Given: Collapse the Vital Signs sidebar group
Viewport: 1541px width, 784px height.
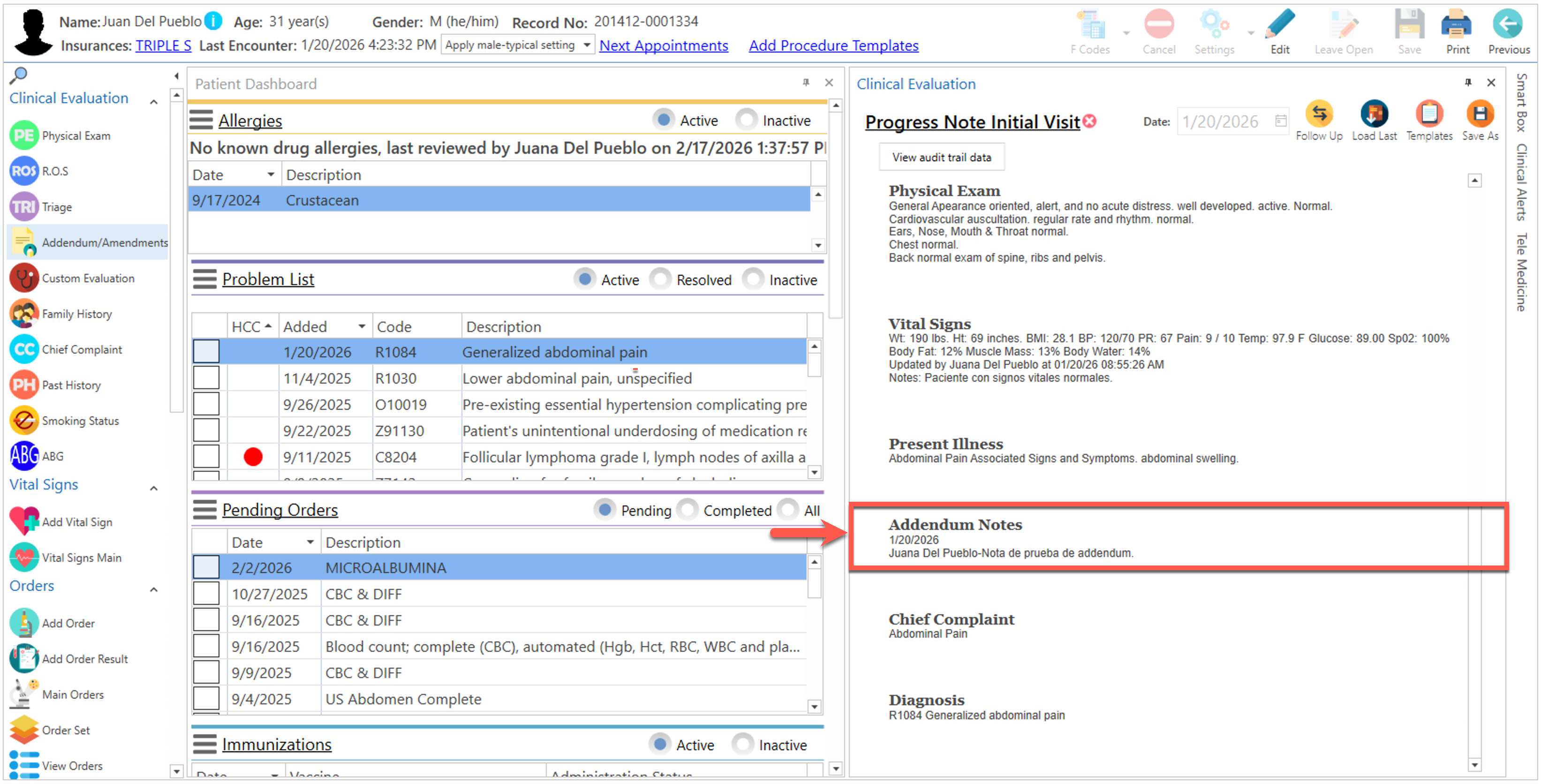Looking at the screenshot, I should 154,489.
